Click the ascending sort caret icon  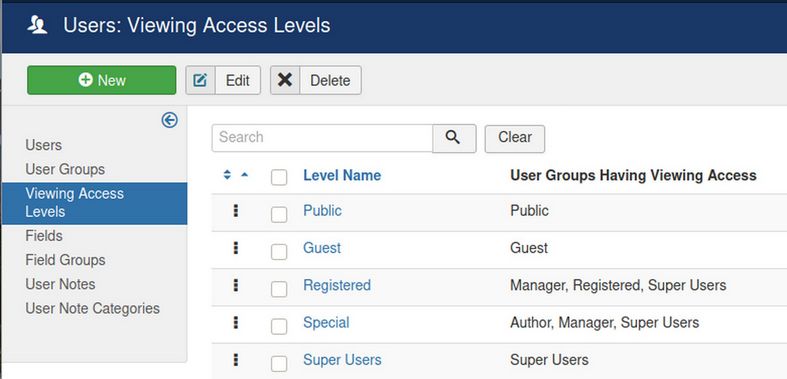coord(244,175)
